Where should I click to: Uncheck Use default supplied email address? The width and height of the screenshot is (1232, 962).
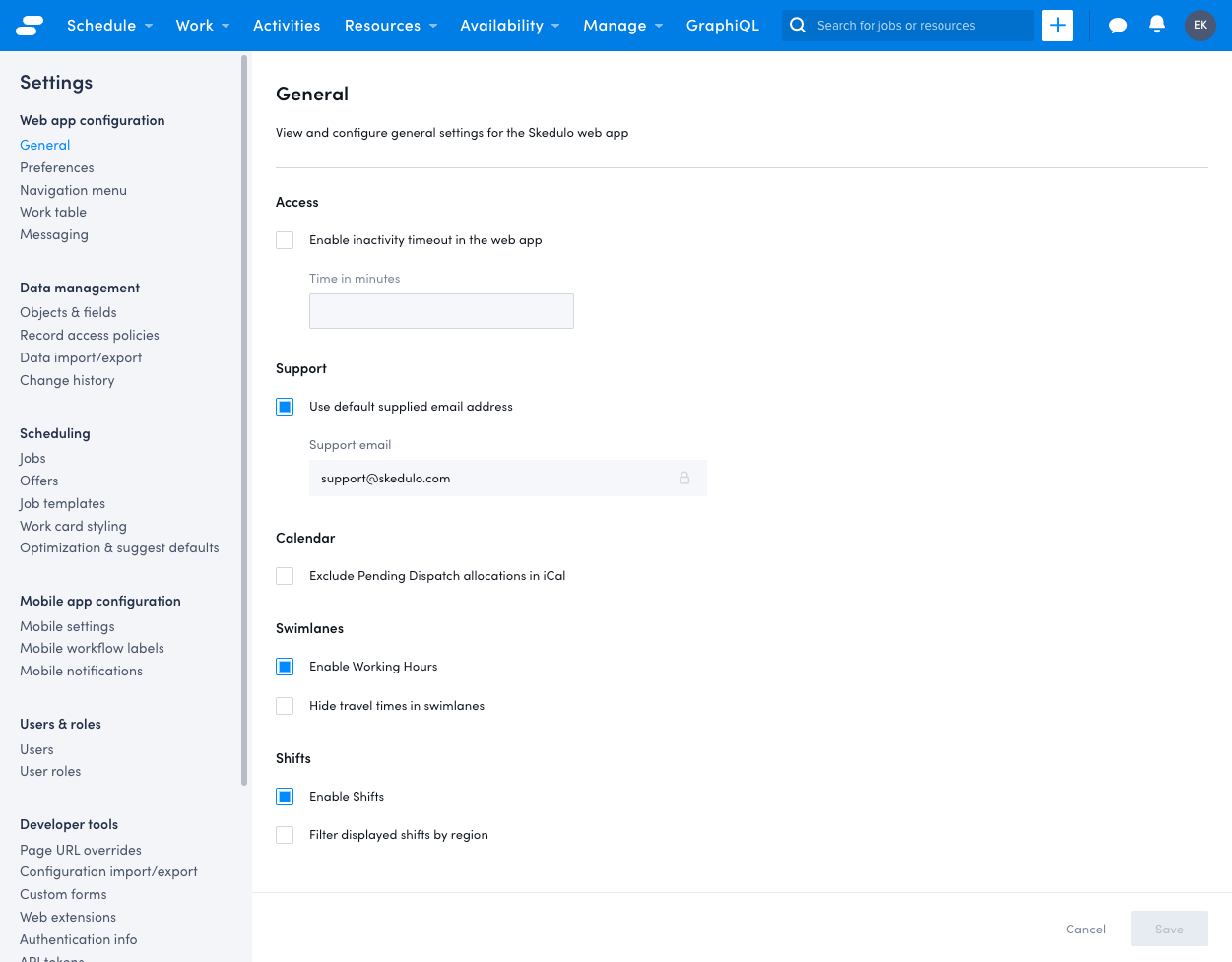285,407
